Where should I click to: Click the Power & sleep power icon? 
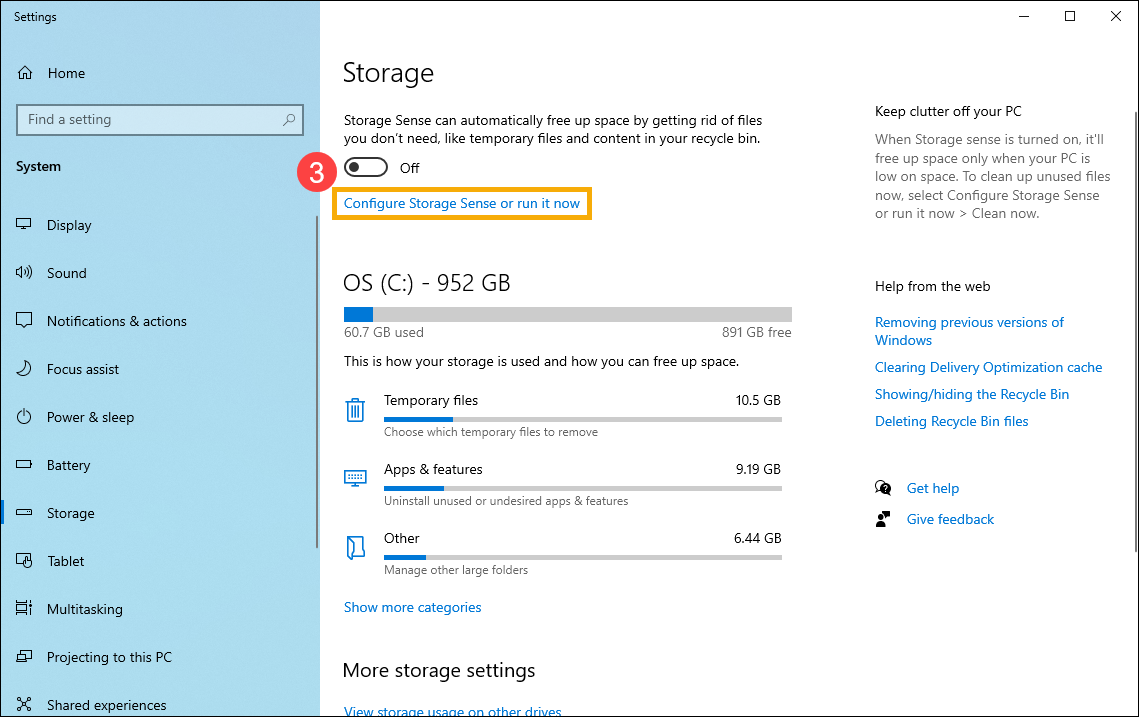[23, 416]
